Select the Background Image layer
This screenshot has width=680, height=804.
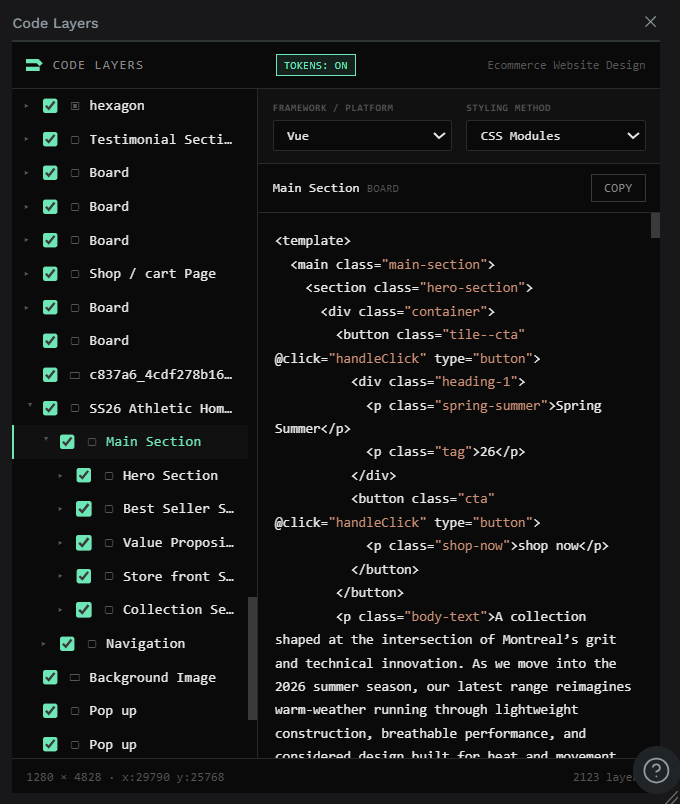pyautogui.click(x=152, y=677)
